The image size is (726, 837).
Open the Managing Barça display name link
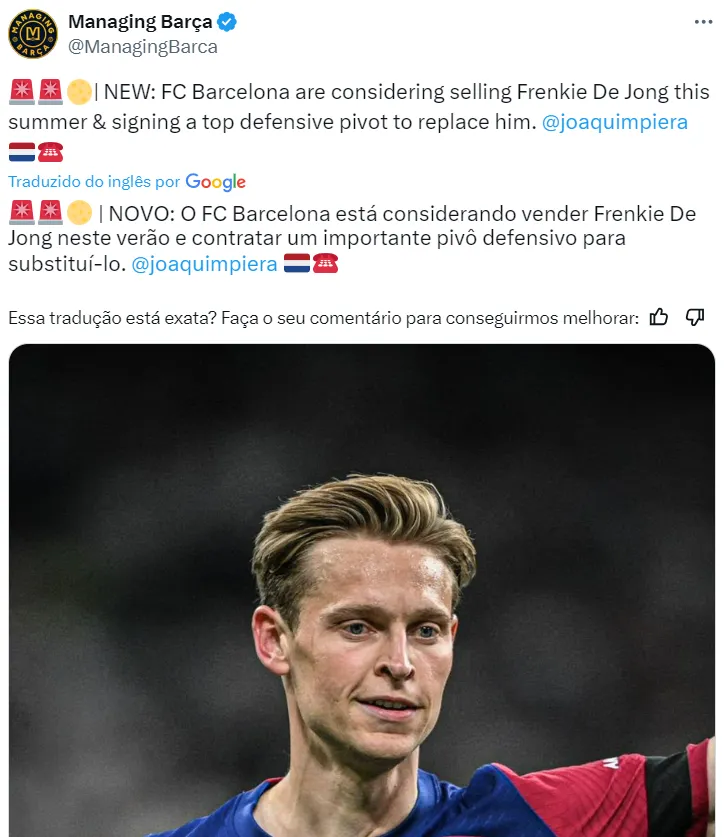(x=139, y=22)
